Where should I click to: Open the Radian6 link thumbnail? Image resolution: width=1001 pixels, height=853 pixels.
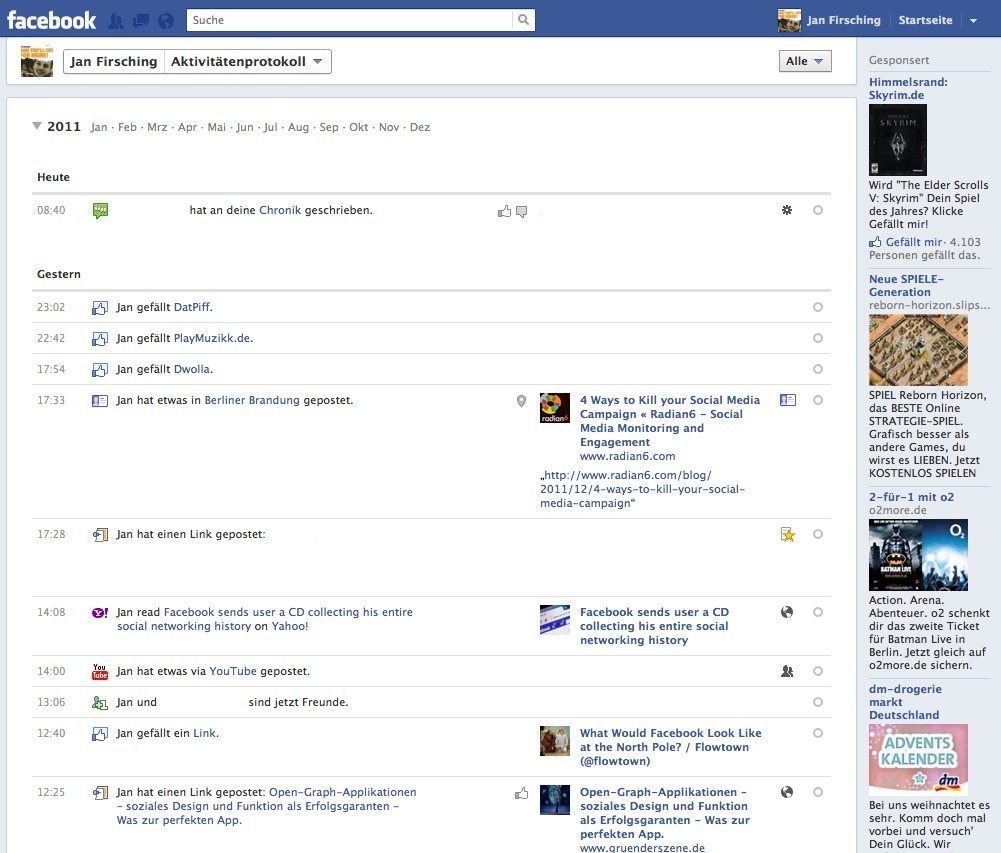555,408
